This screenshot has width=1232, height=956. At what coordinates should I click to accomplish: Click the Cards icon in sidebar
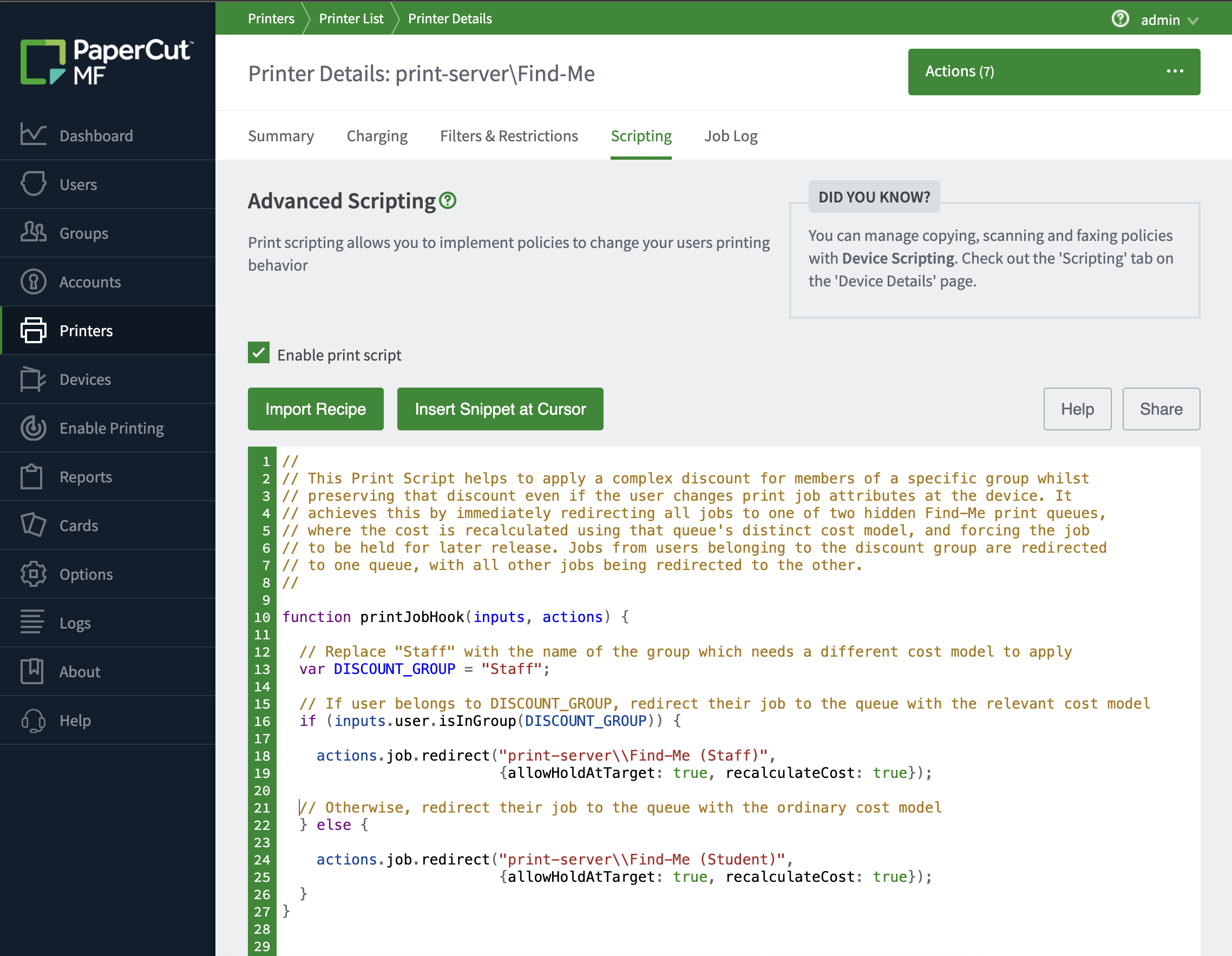pos(33,525)
